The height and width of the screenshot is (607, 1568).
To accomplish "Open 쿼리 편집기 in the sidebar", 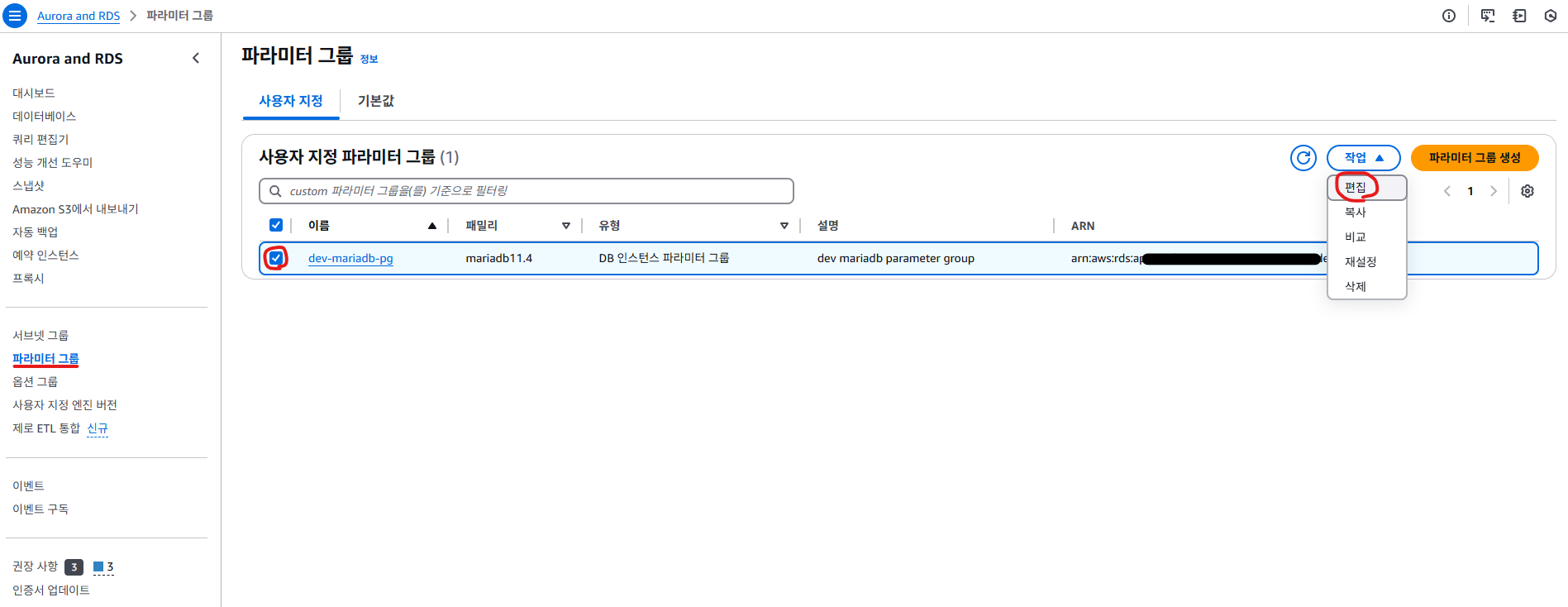I will pos(41,140).
